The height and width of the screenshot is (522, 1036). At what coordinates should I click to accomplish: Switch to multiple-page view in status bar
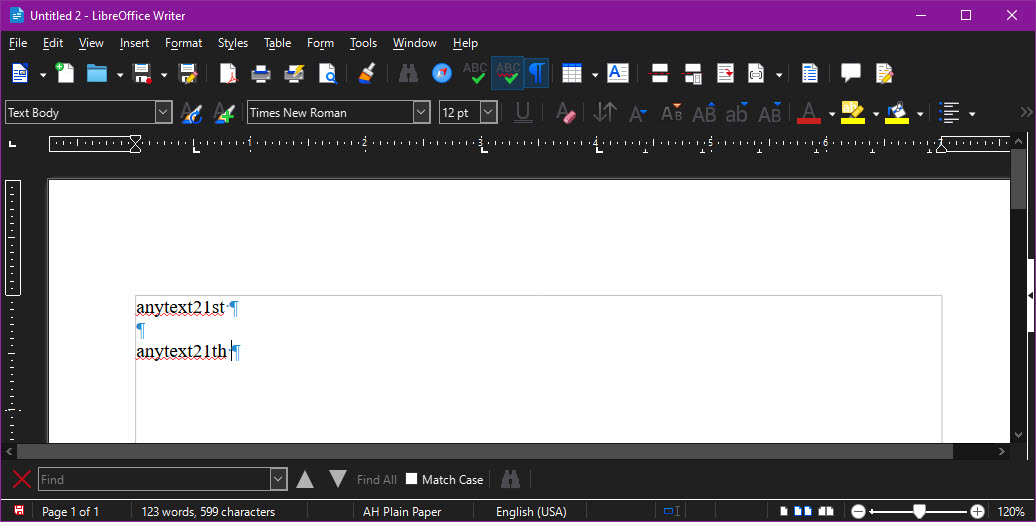click(x=803, y=511)
